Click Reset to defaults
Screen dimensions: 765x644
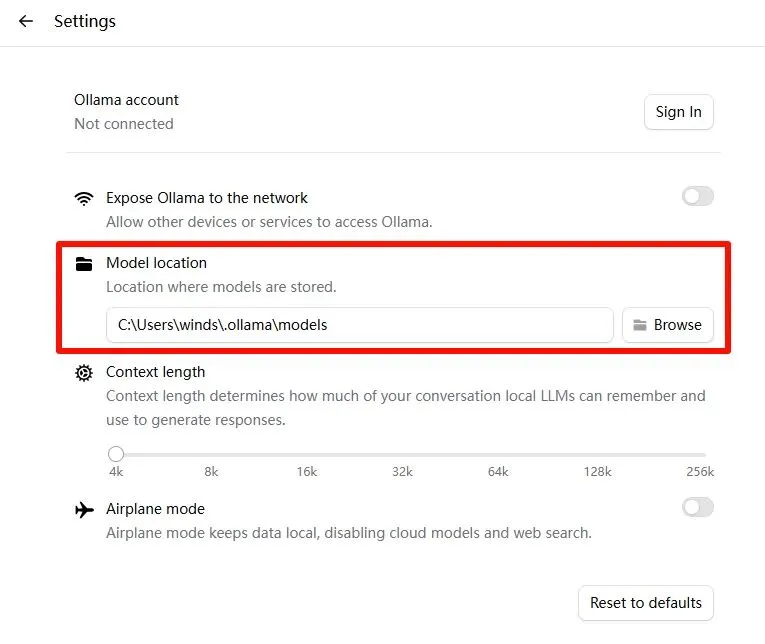[645, 603]
